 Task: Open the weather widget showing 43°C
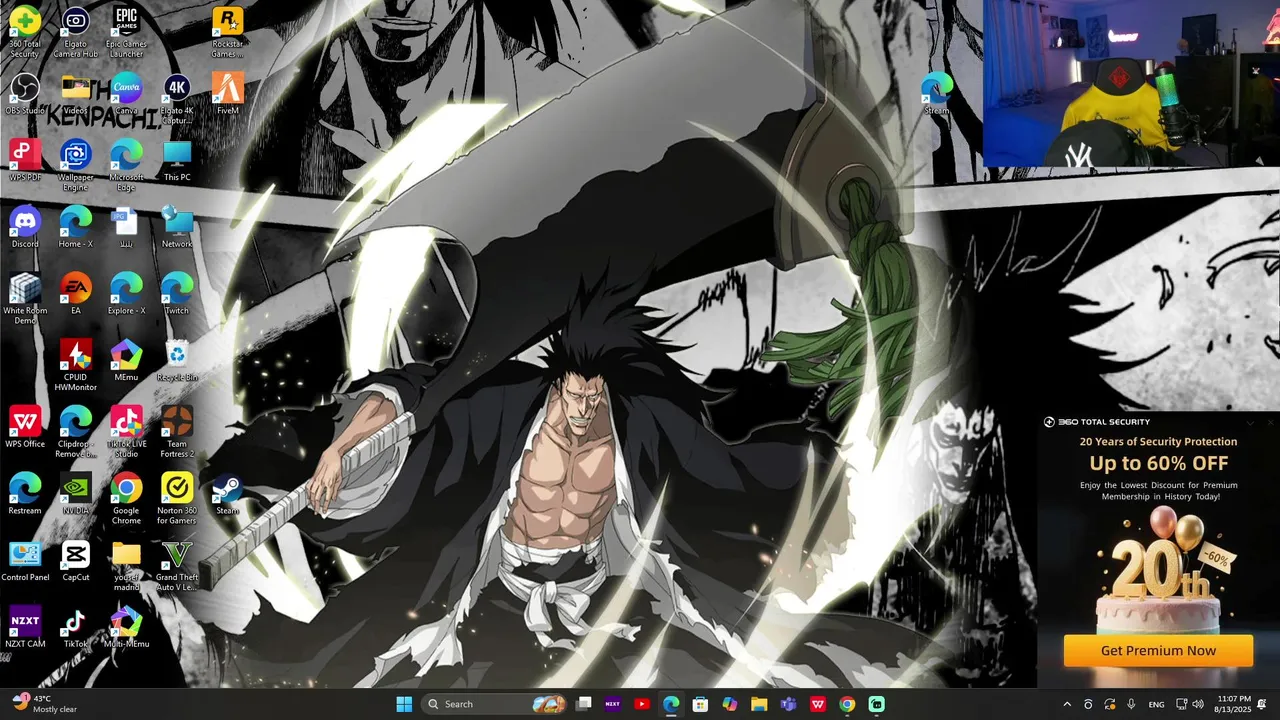coord(44,704)
